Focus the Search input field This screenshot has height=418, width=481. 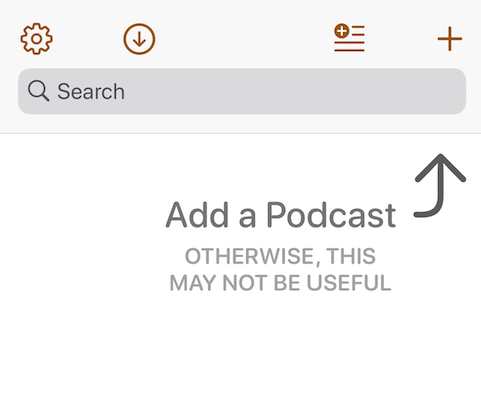(x=242, y=91)
